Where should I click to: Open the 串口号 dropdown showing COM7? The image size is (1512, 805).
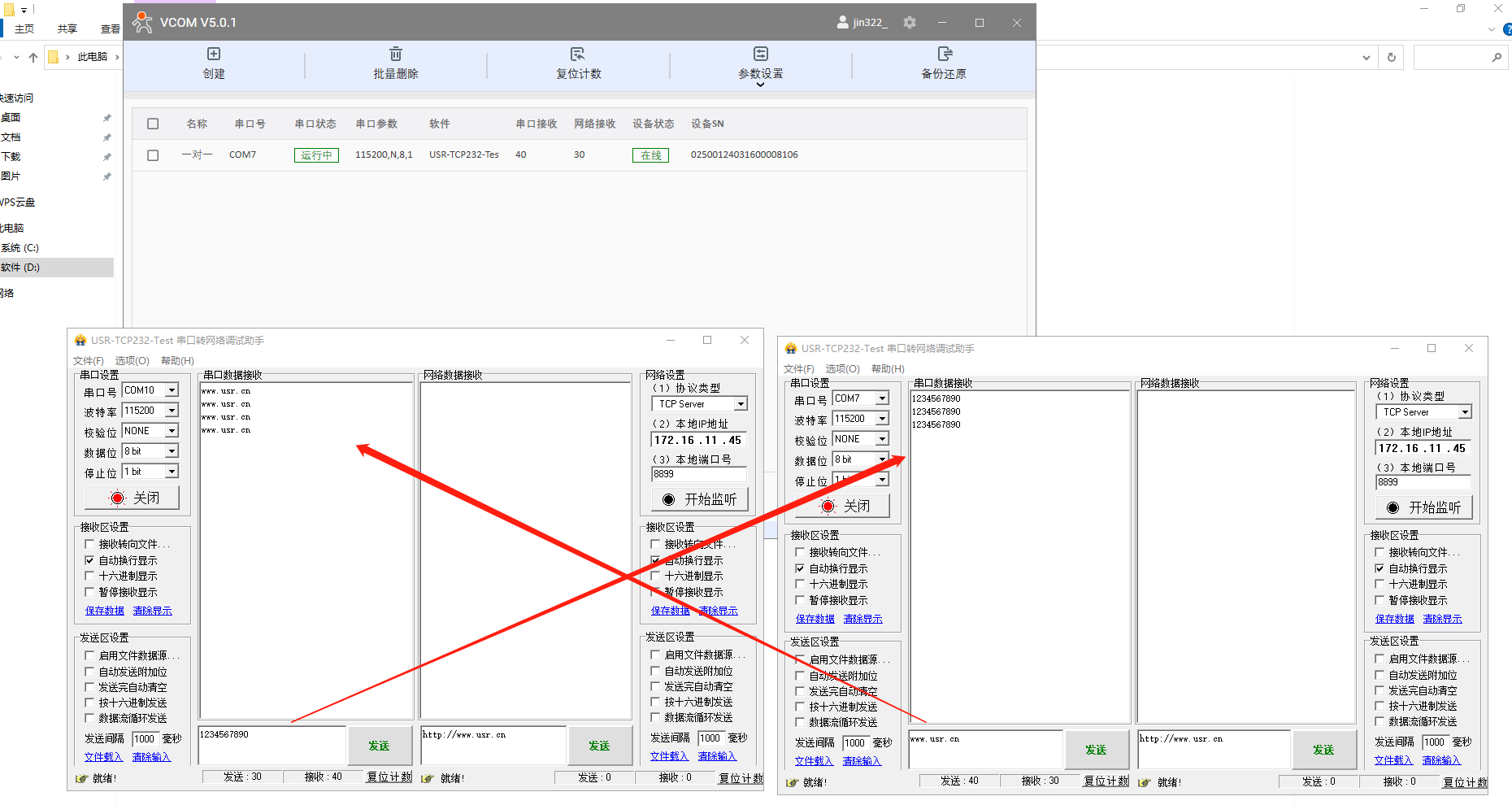tap(882, 398)
